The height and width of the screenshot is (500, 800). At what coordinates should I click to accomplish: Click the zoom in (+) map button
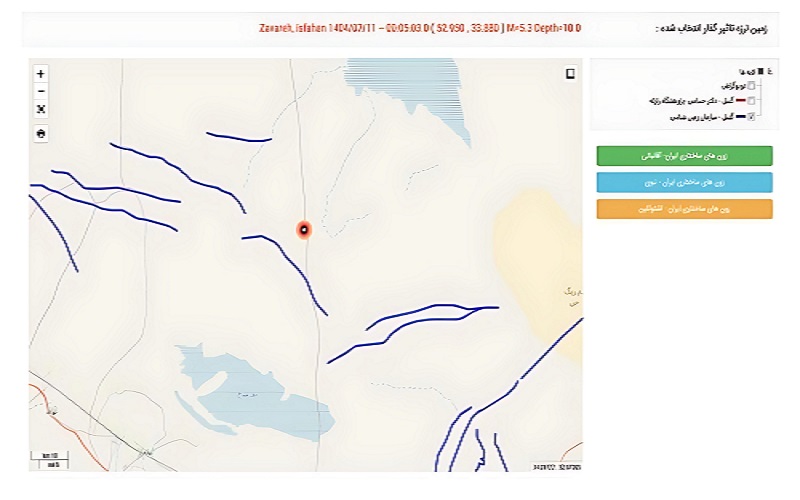click(x=40, y=74)
